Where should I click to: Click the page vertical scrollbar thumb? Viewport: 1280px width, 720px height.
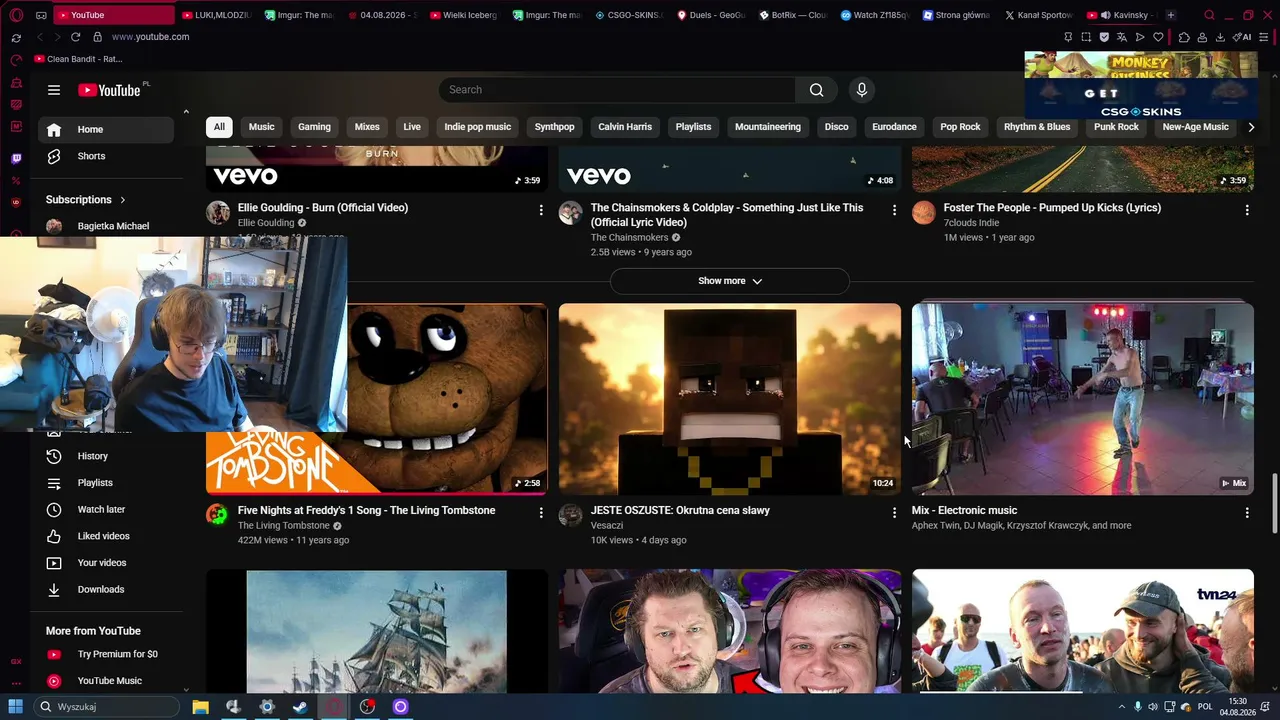point(1274,503)
